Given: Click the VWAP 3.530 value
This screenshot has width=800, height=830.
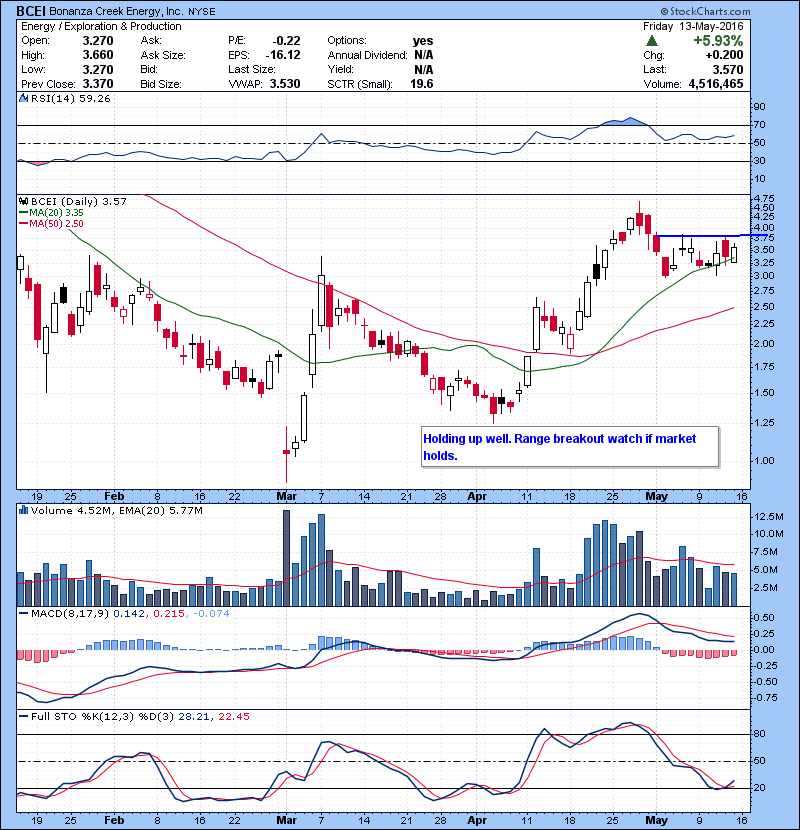Looking at the screenshot, I should [285, 84].
